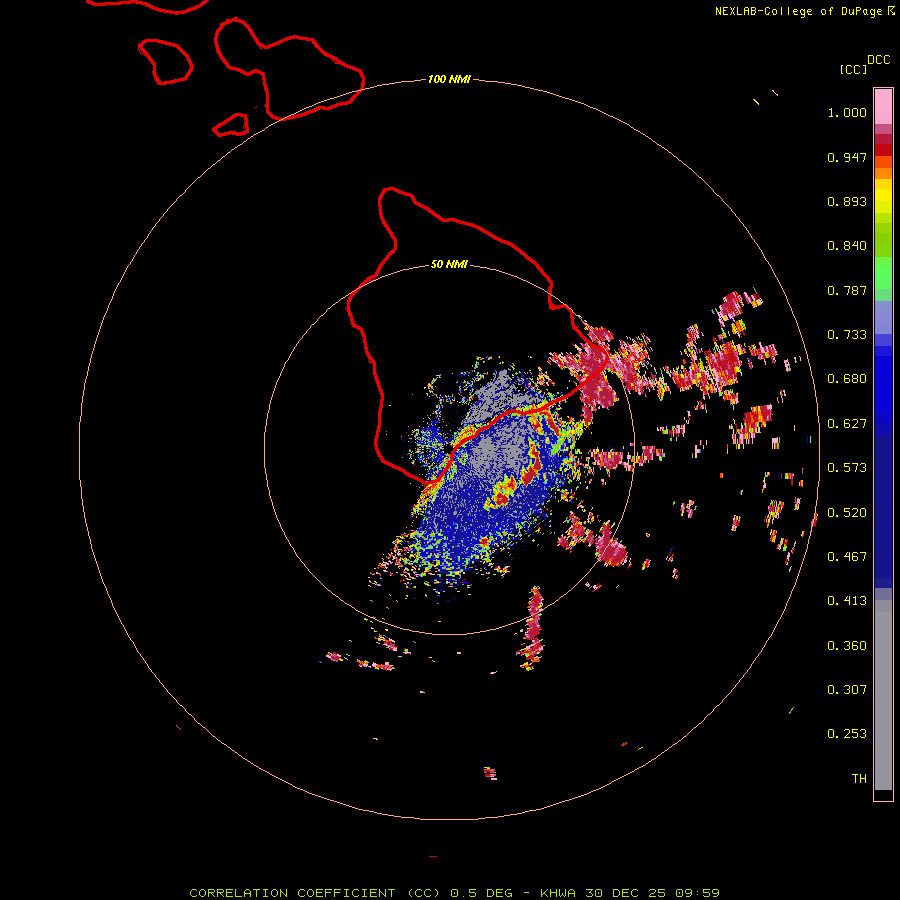Click the Correlation Coefficient KHWA caption text
This screenshot has width=900, height=900.
coord(454,893)
